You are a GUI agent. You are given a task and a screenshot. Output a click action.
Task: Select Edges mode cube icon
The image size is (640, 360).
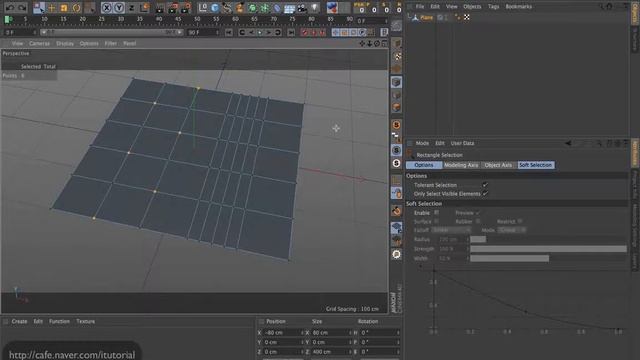396,95
